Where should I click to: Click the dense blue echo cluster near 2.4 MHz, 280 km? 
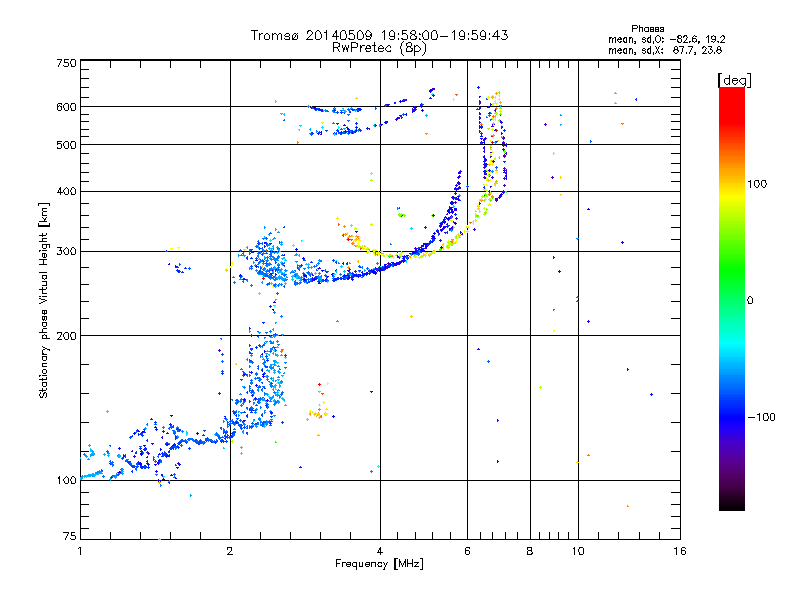pos(268,260)
